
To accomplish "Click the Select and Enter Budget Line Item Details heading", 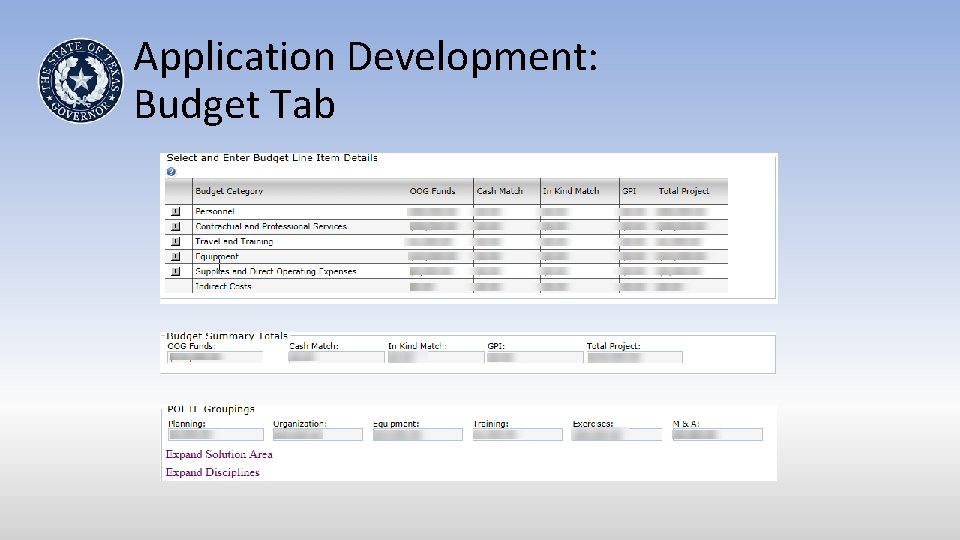I will 272,158.
